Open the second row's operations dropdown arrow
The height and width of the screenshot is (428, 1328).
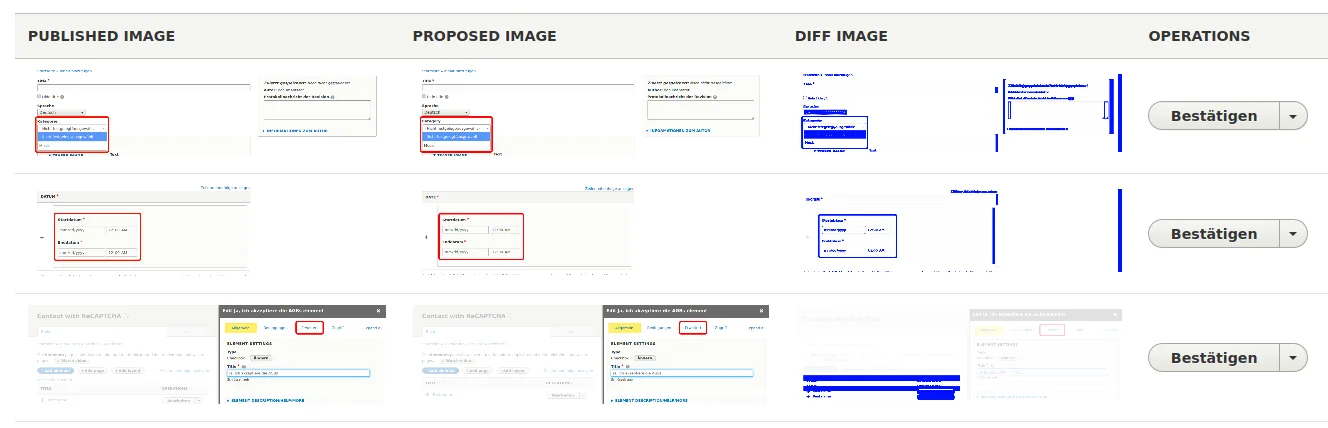click(x=1293, y=234)
